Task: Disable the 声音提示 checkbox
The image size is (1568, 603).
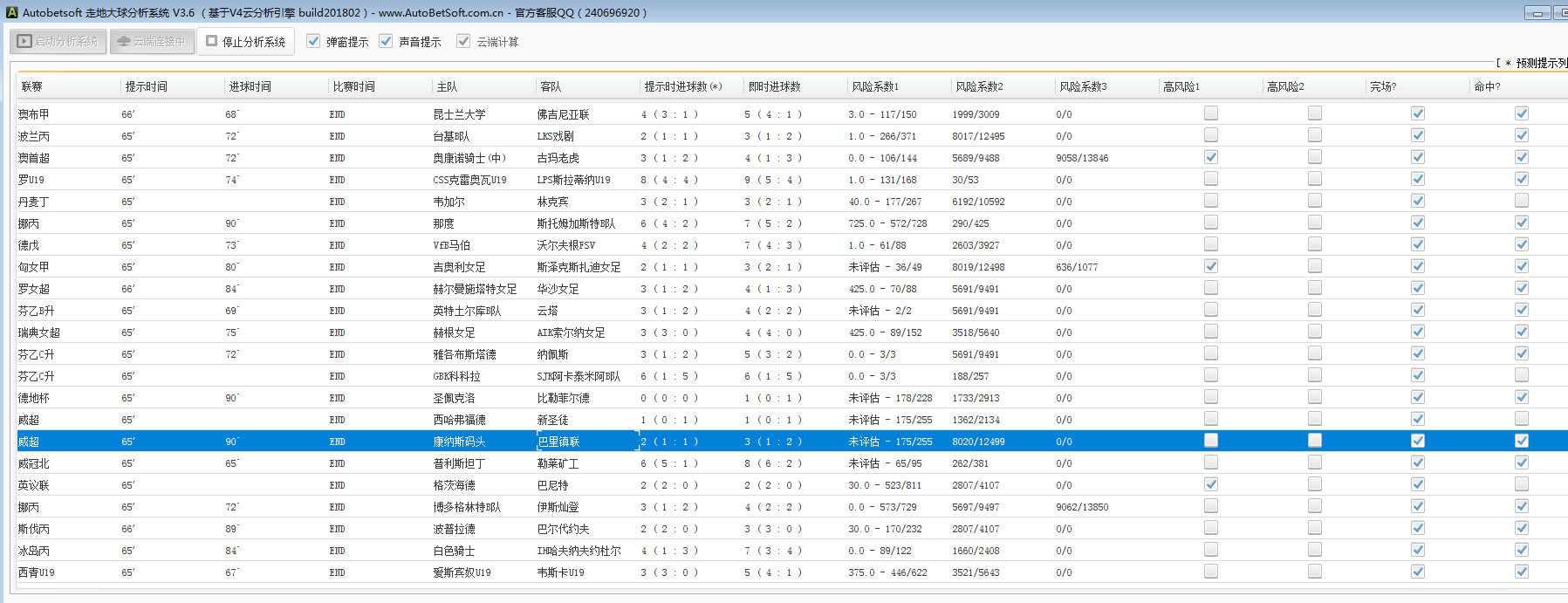Action: [x=386, y=41]
